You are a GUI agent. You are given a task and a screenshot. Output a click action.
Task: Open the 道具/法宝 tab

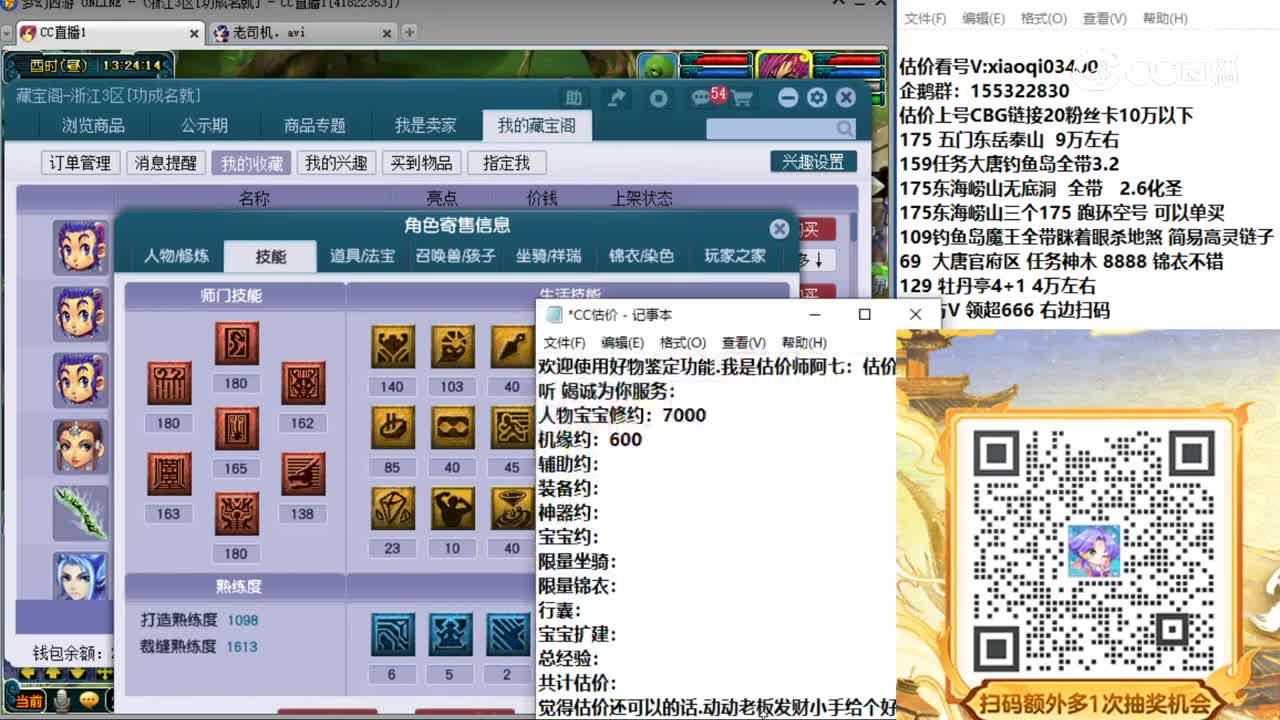pyautogui.click(x=362, y=256)
